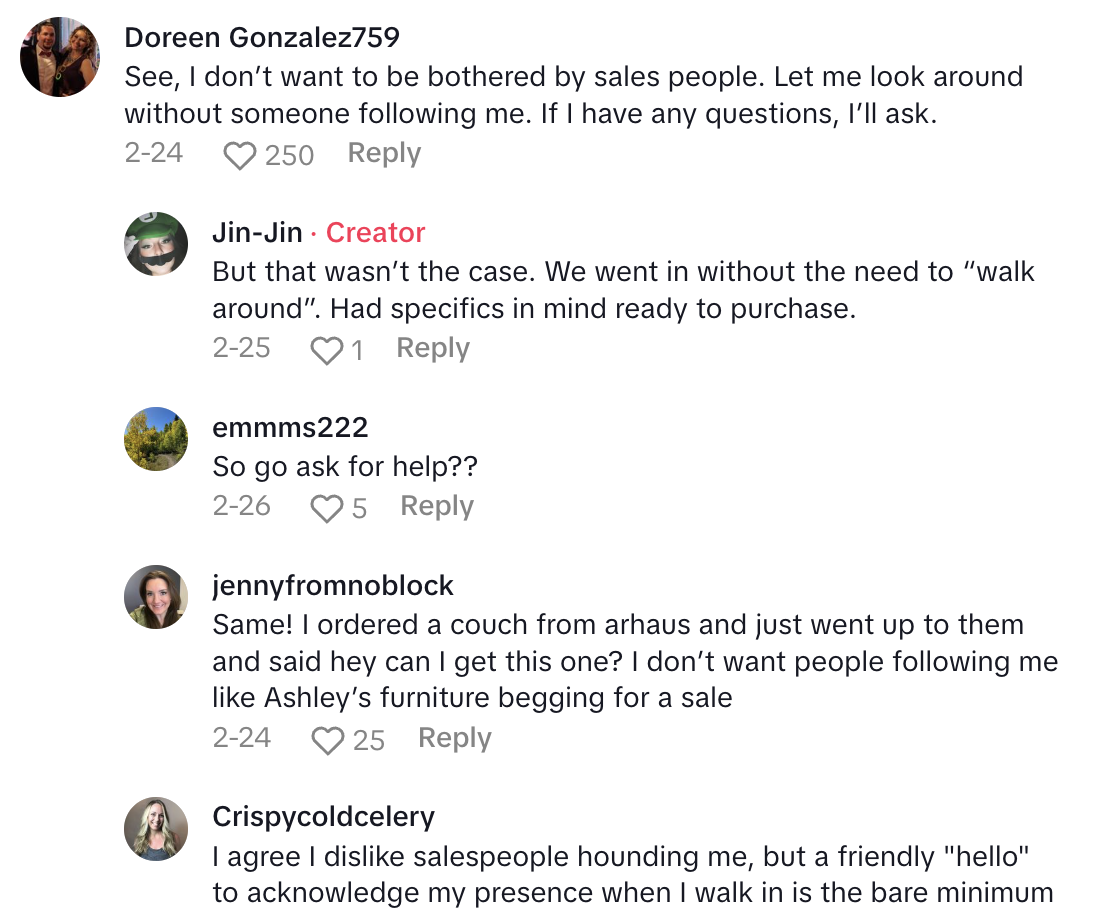
Task: Like emmms222's reply using the heart icon
Action: pos(327,509)
